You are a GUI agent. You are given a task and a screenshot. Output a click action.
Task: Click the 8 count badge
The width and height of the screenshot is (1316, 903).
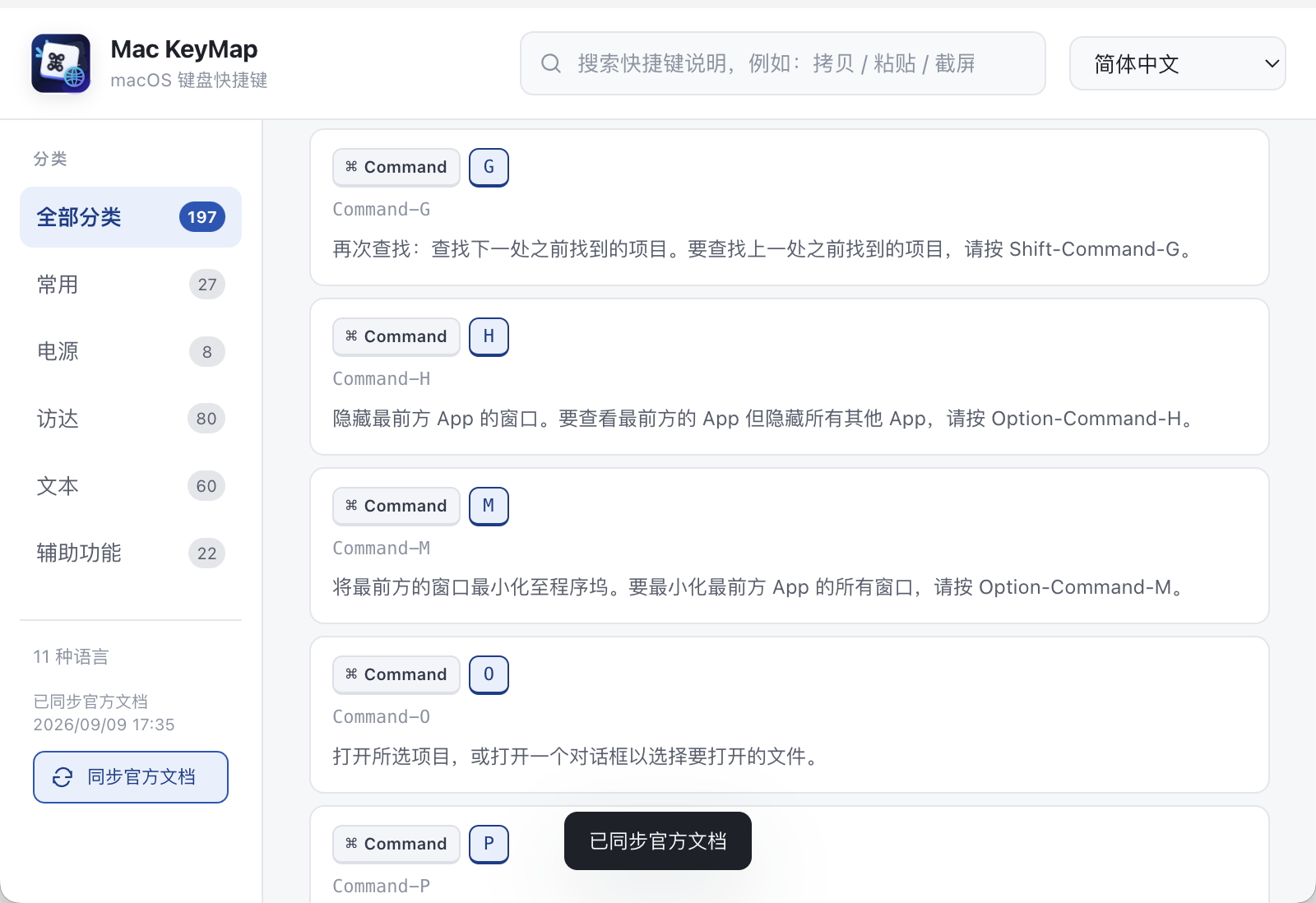[207, 352]
